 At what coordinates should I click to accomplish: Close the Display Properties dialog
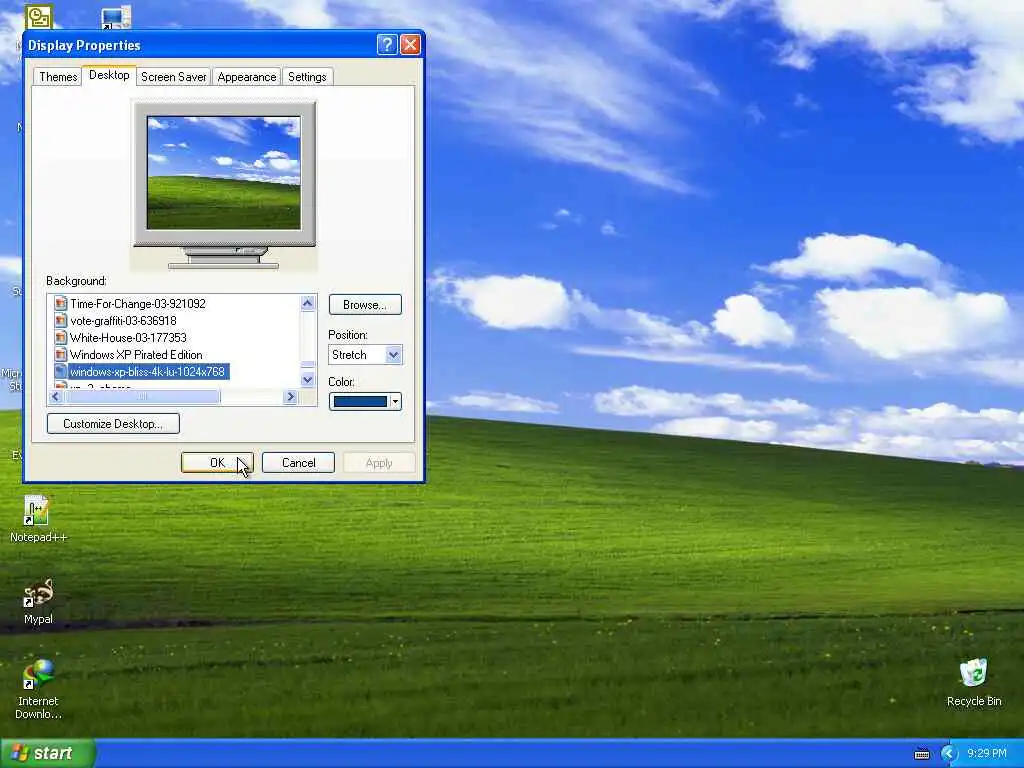coord(410,44)
